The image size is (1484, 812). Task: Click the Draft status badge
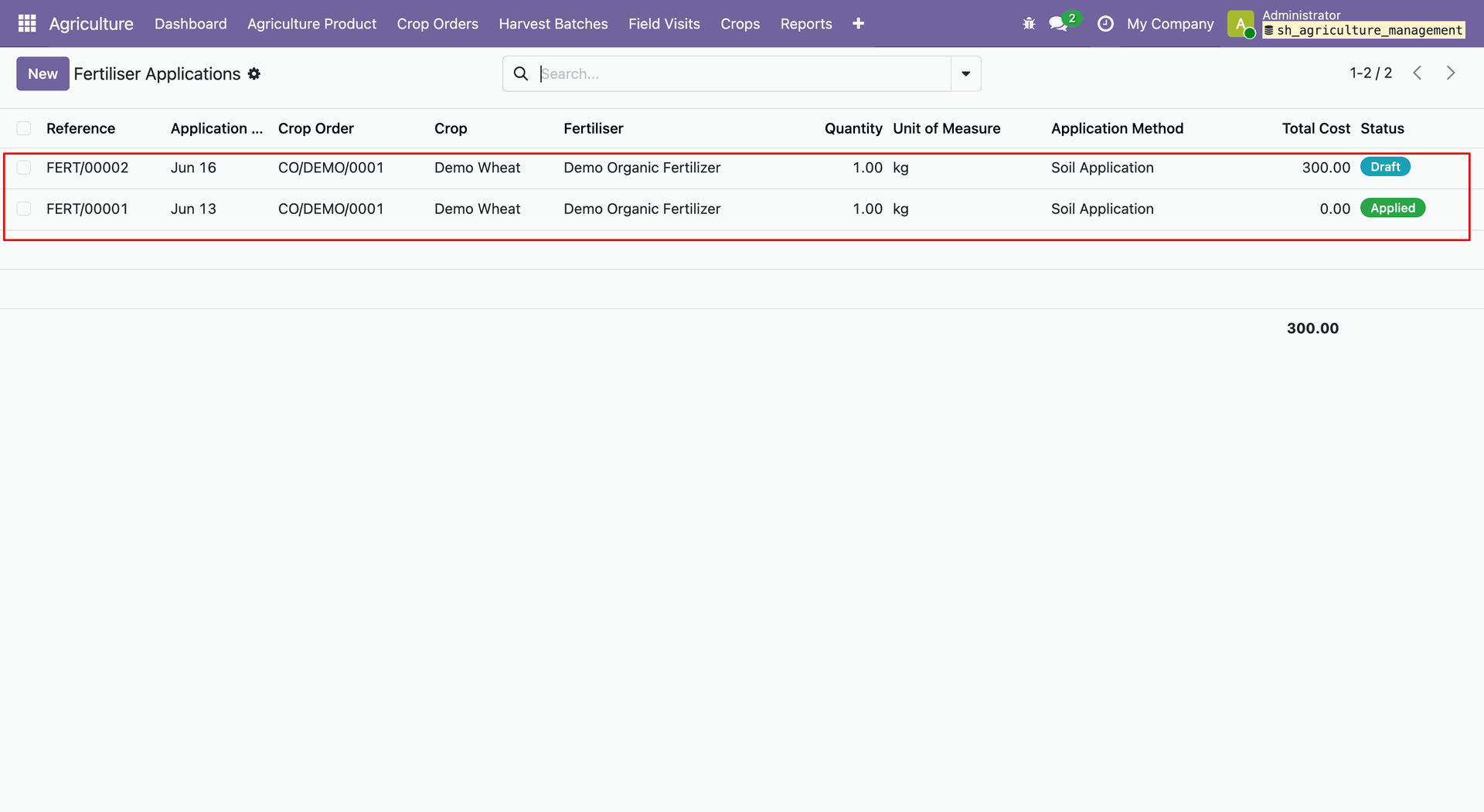pyautogui.click(x=1386, y=167)
